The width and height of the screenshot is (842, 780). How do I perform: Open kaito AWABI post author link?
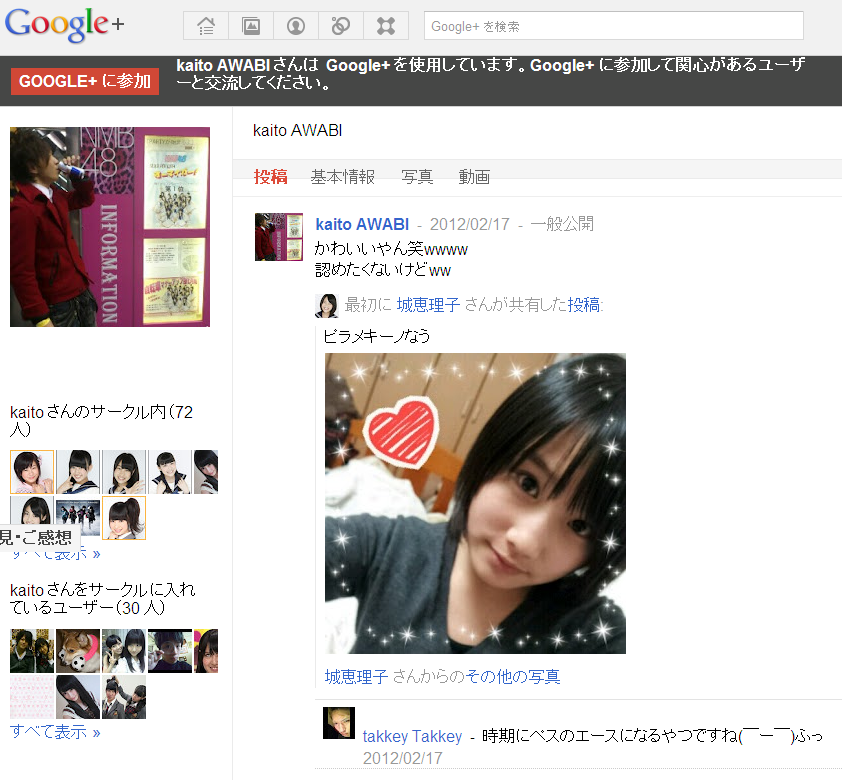[x=362, y=224]
